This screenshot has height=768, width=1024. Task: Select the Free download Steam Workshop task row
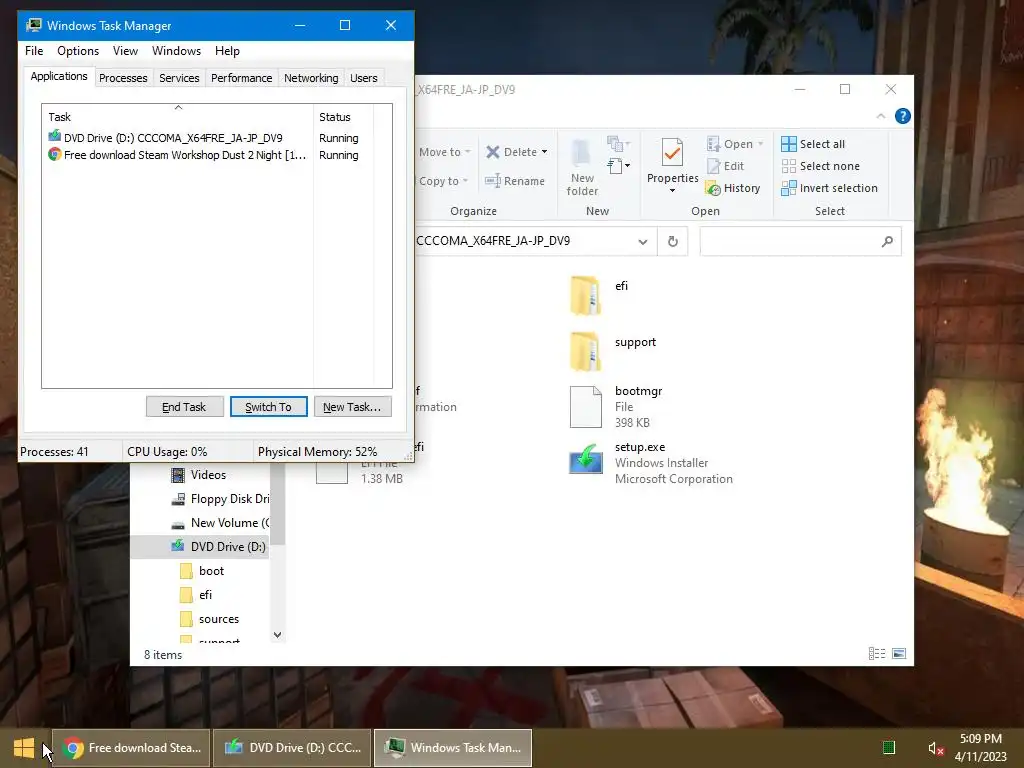pyautogui.click(x=207, y=155)
